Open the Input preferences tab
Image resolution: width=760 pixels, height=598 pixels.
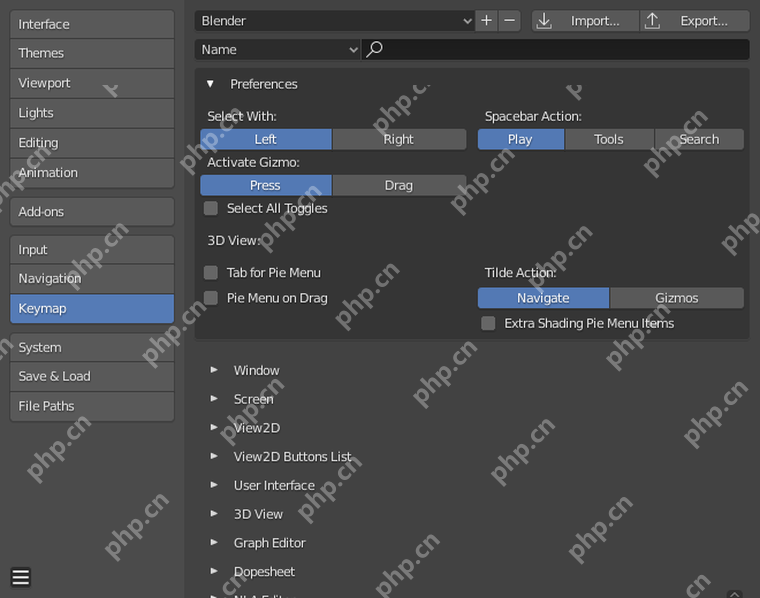(92, 250)
